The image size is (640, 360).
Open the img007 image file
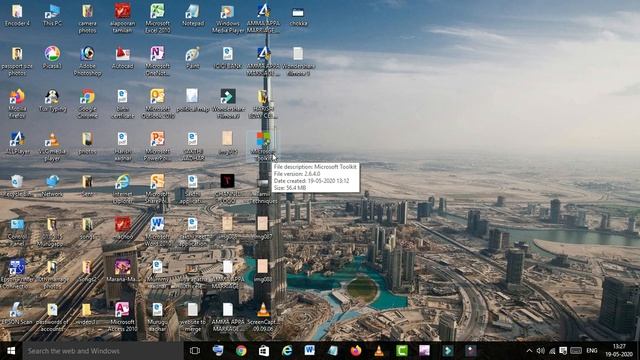pos(263,228)
